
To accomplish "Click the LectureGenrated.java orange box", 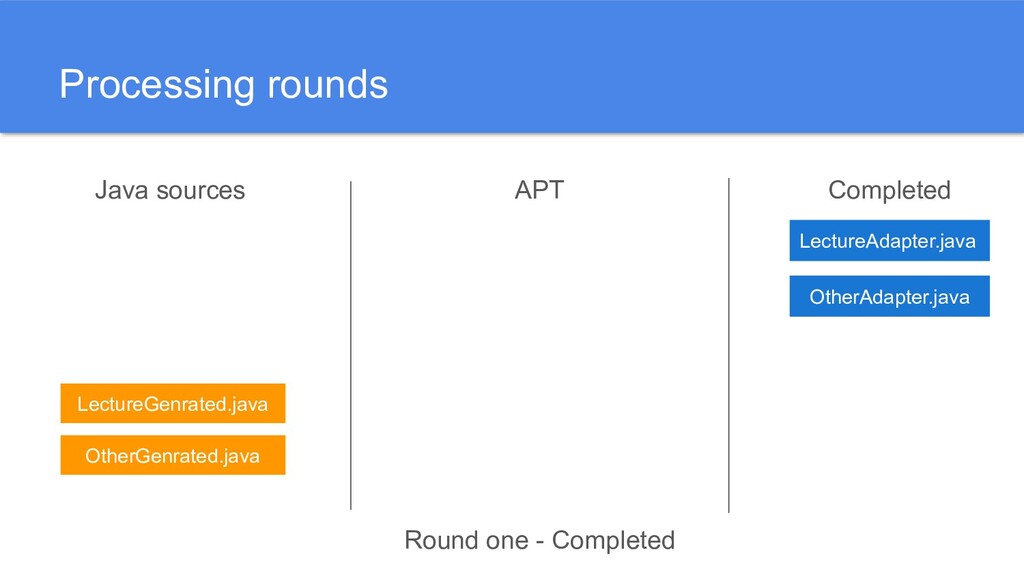I will pyautogui.click(x=172, y=404).
